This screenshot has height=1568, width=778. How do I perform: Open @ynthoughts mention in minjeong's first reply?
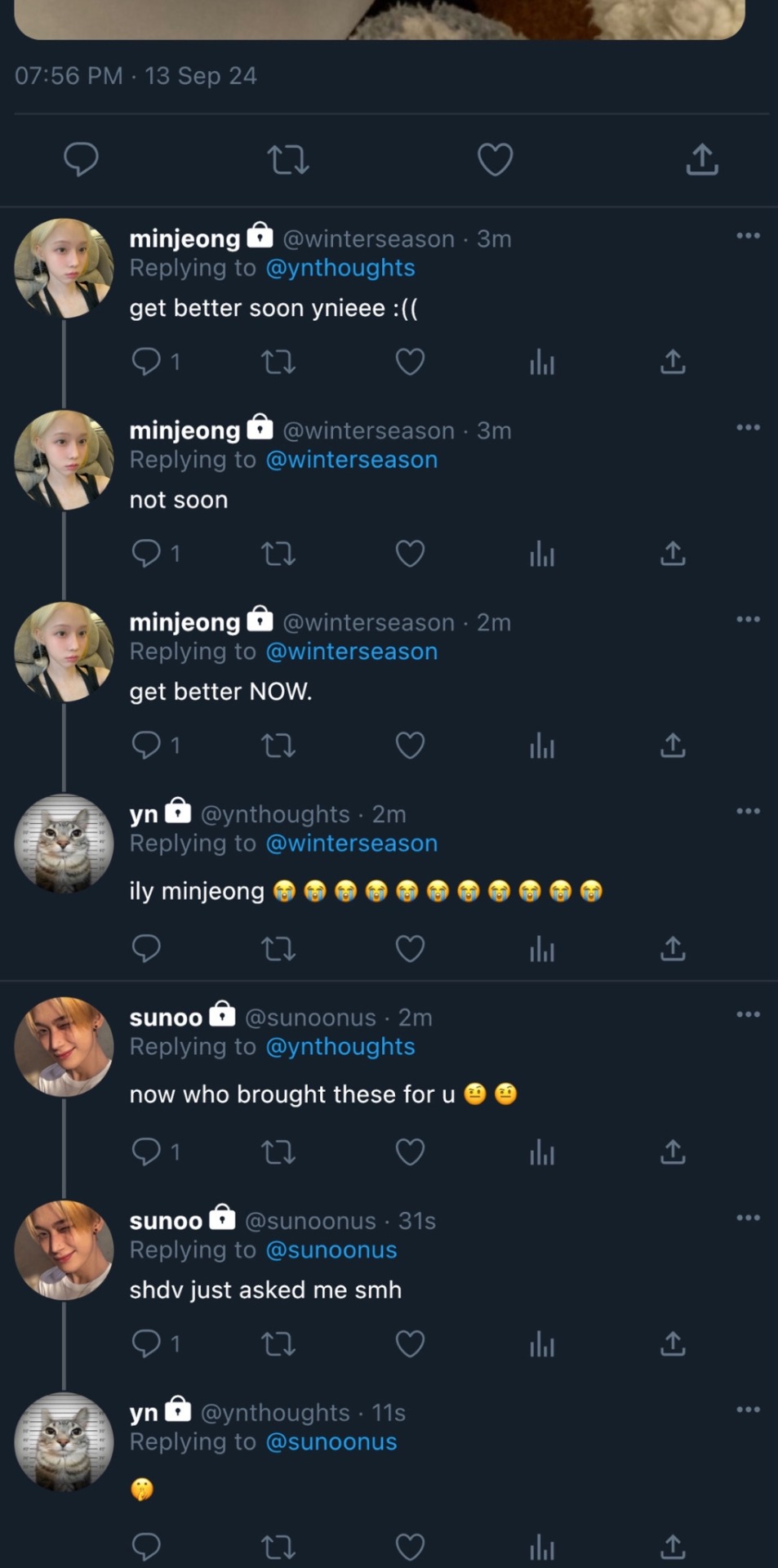point(340,268)
